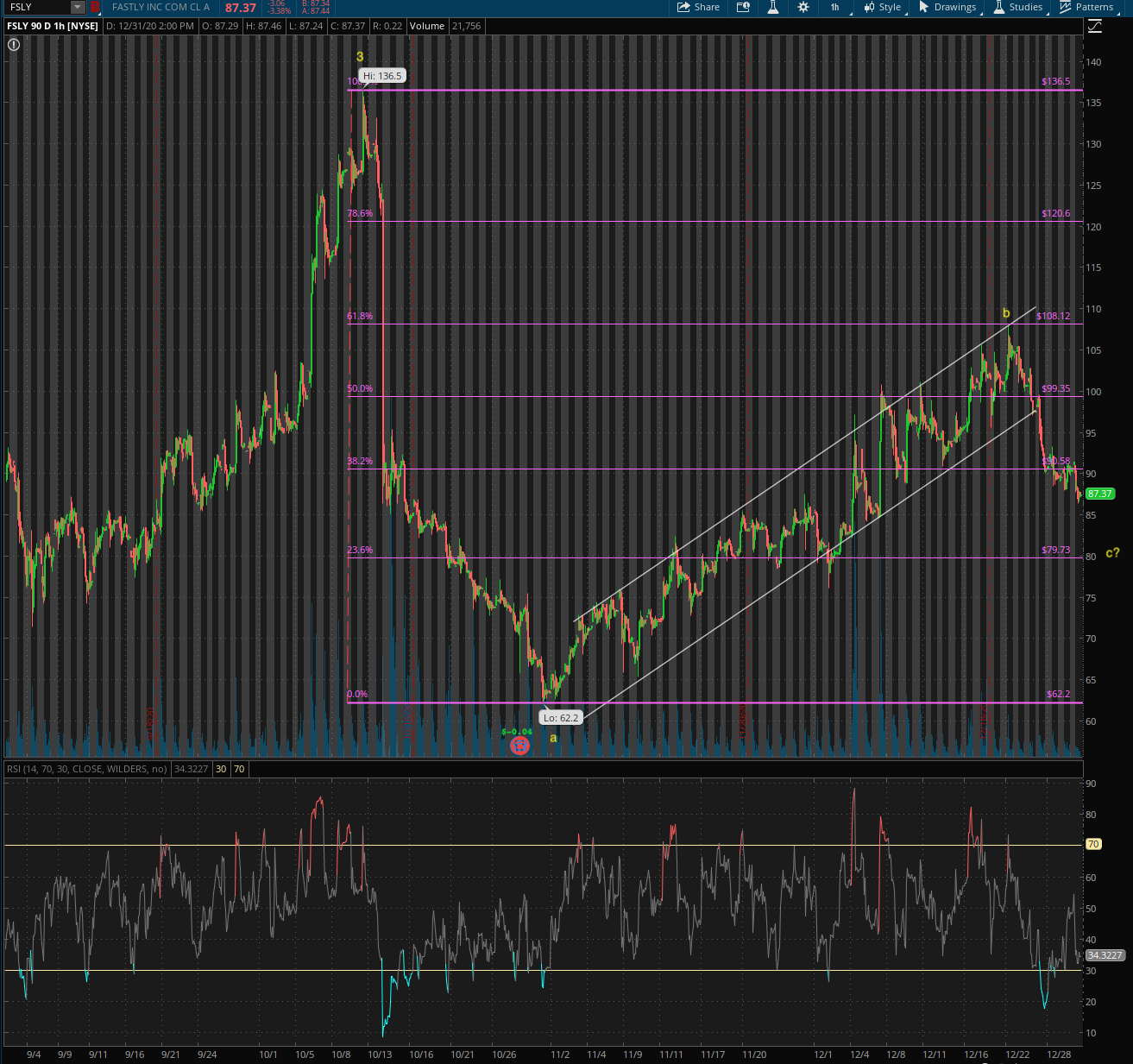Click the Volume label in header
The height and width of the screenshot is (1064, 1133).
pos(426,26)
